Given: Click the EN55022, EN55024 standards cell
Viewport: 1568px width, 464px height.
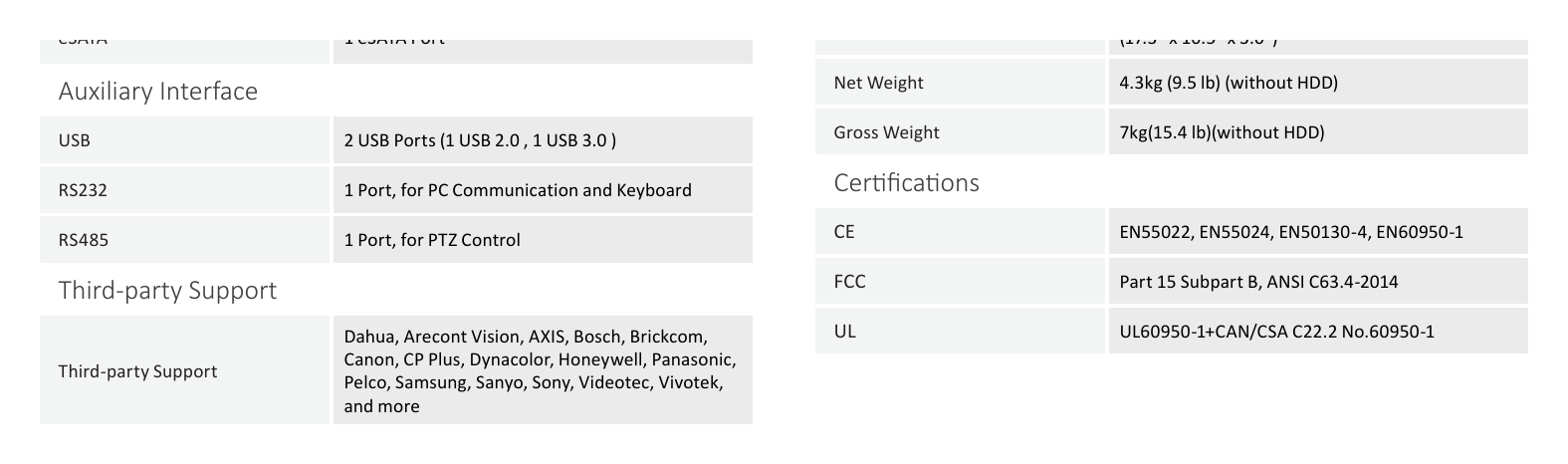Looking at the screenshot, I should point(1318,232).
